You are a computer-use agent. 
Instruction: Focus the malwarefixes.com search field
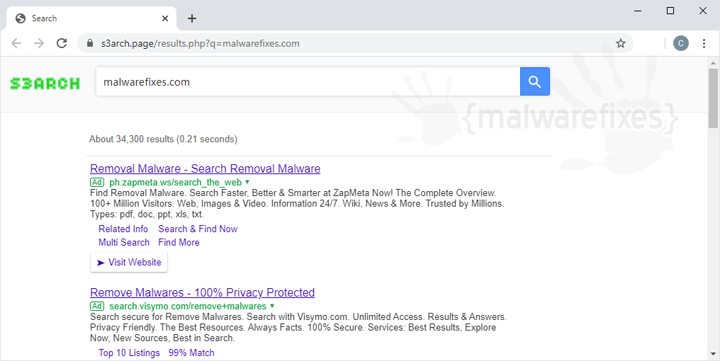[x=308, y=82]
